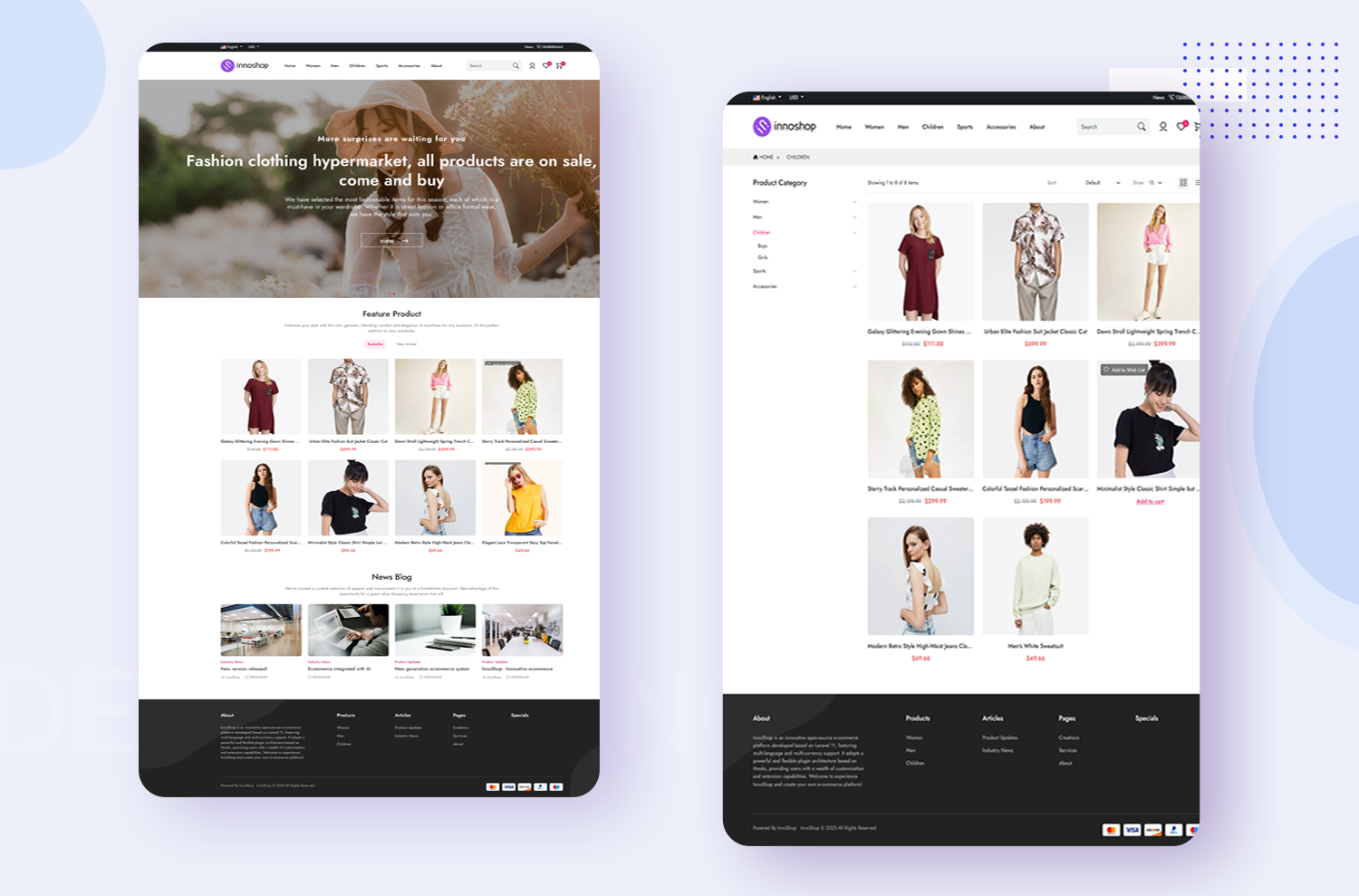Click the user account icon on the homepage header
Viewport: 1359px width, 896px height.
533,66
